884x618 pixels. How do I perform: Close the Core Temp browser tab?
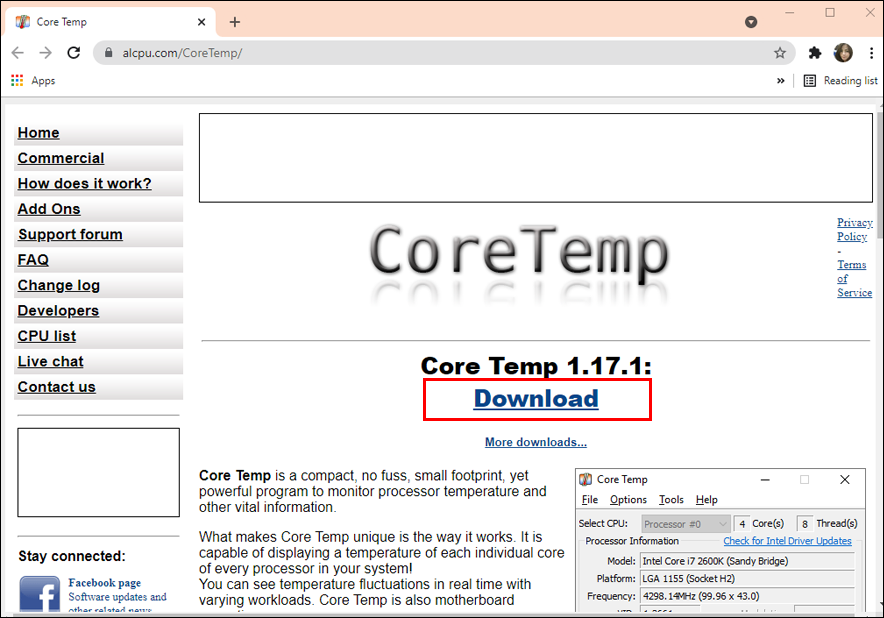(201, 22)
